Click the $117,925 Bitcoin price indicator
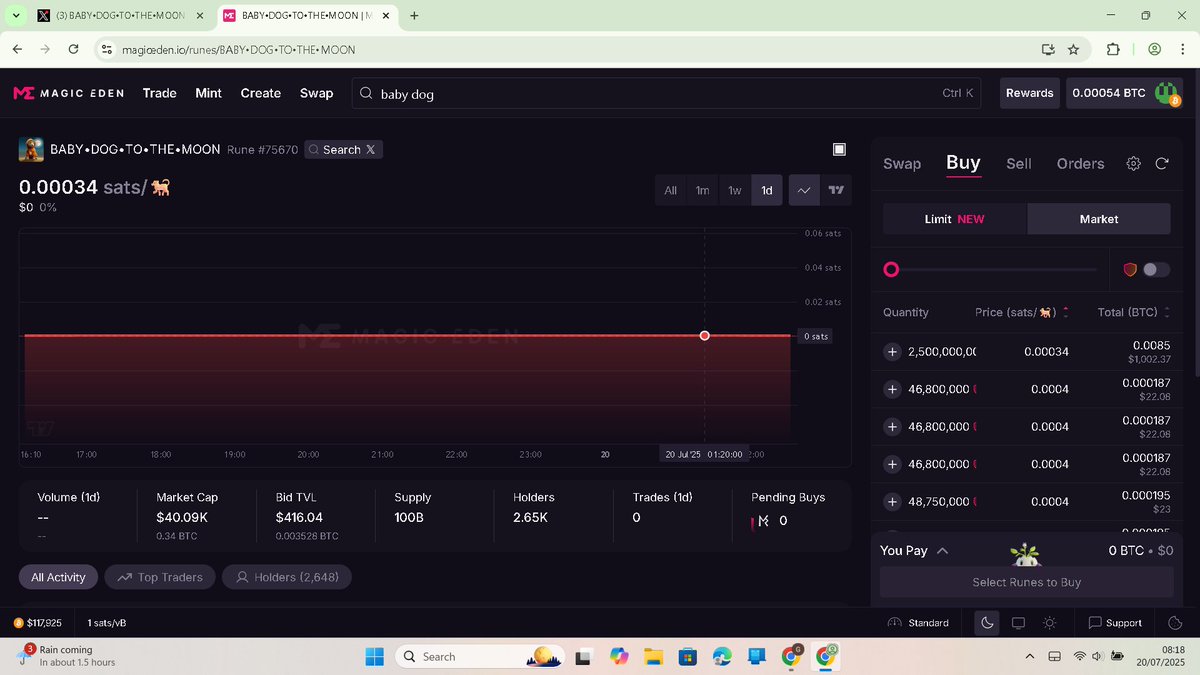The width and height of the screenshot is (1200, 675). point(38,623)
